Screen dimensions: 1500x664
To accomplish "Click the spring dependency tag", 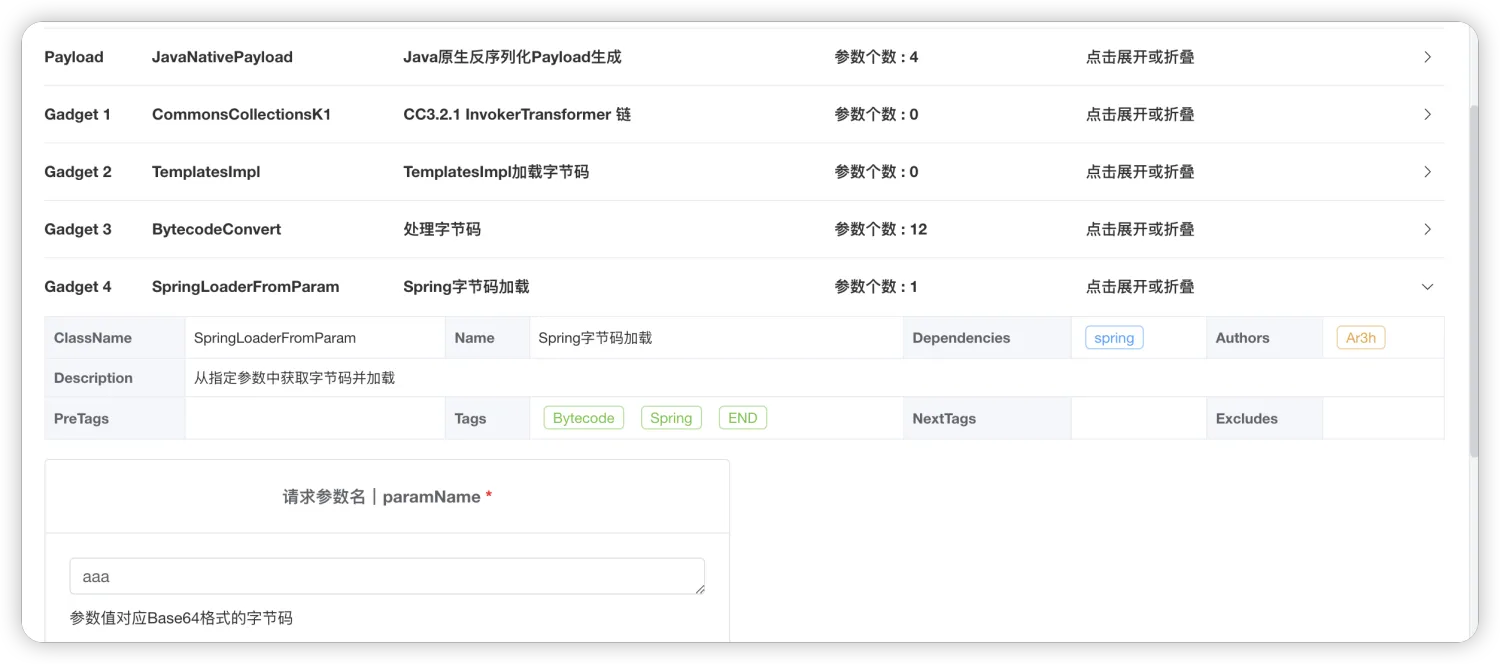I will click(x=1114, y=338).
